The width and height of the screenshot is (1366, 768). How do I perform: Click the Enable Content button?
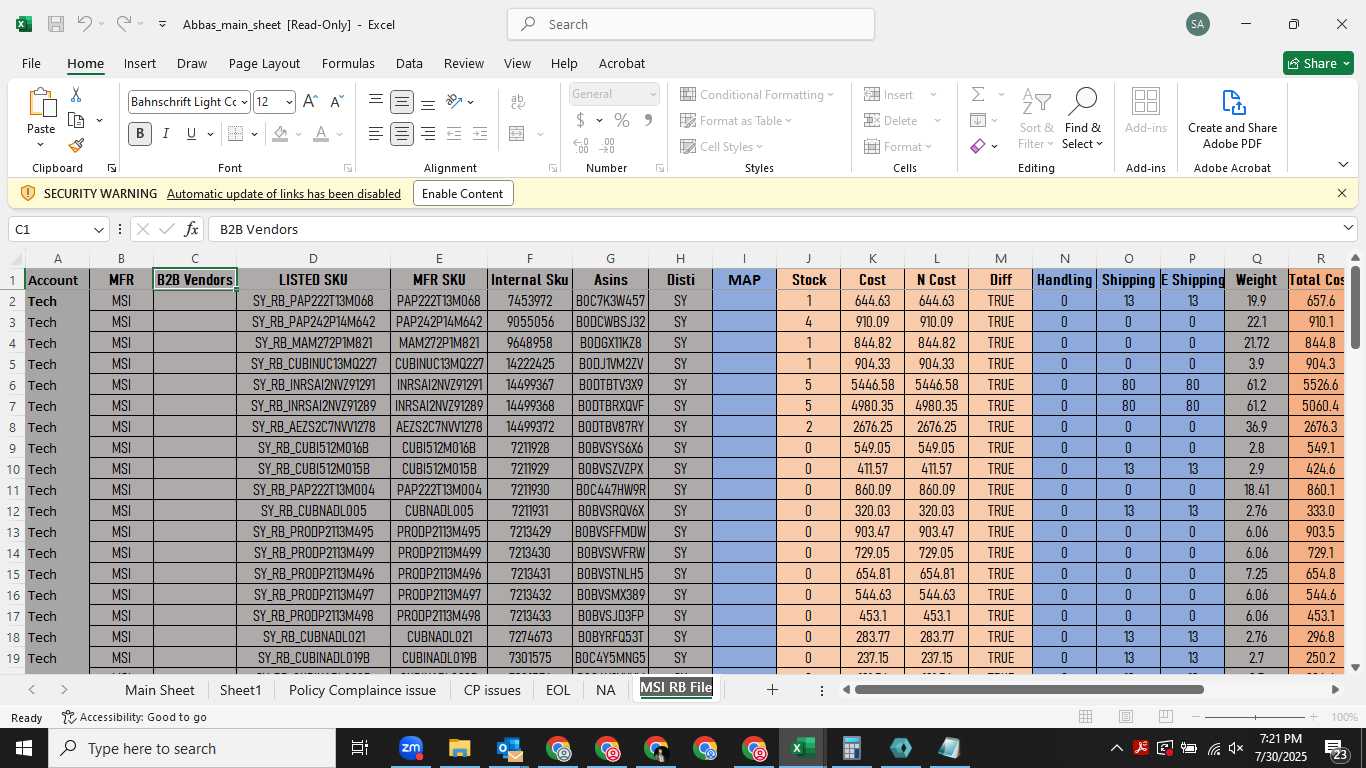(x=463, y=193)
